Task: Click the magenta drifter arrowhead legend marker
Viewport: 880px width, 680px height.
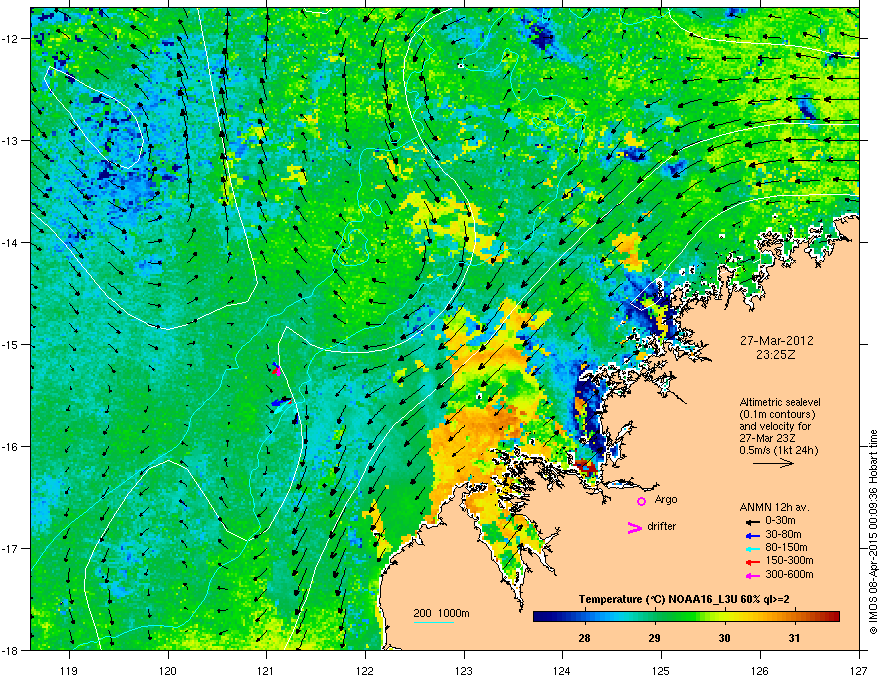Action: coord(635,527)
